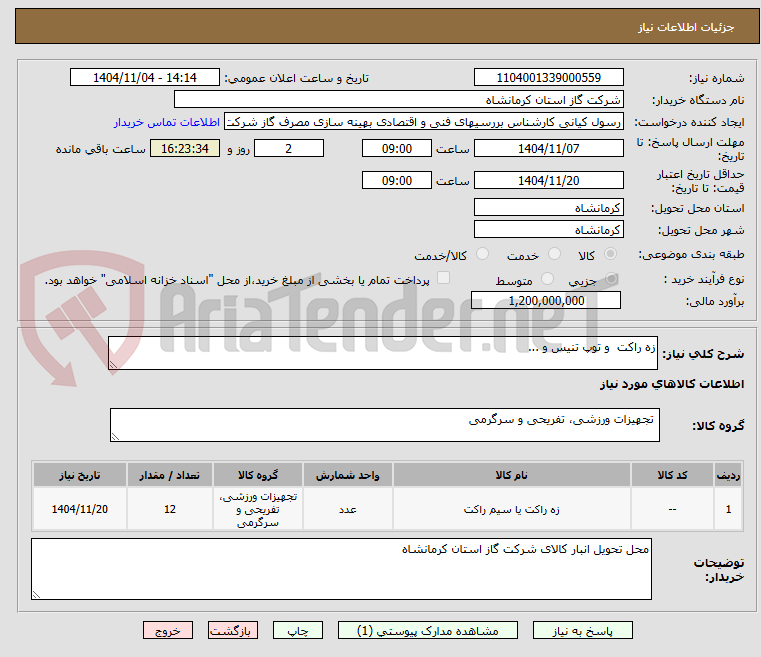
Task: Click the response deadline time field 09:00
Action: [397, 148]
